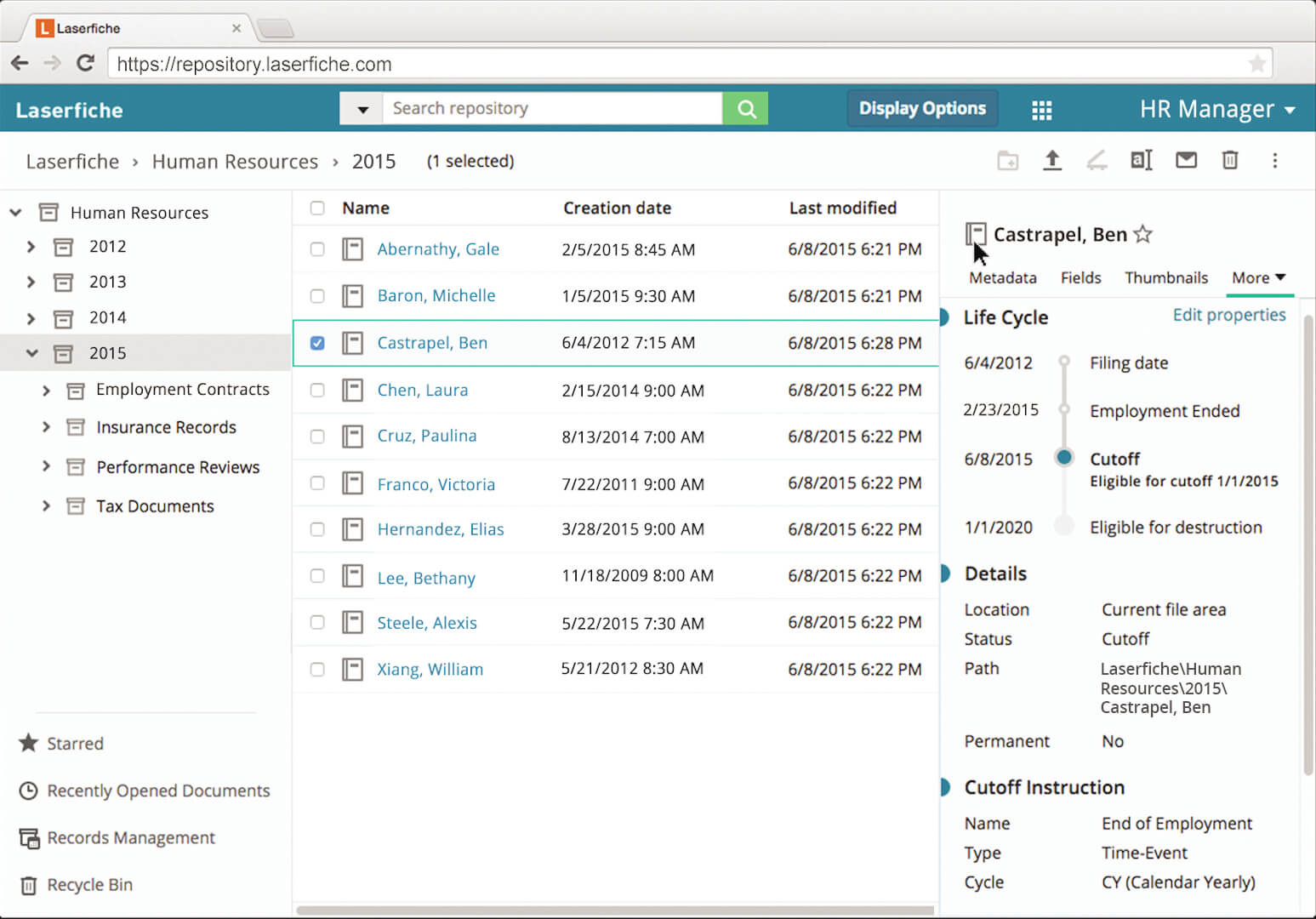Click the email envelope icon
Viewport: 1316px width, 919px height.
tap(1186, 160)
